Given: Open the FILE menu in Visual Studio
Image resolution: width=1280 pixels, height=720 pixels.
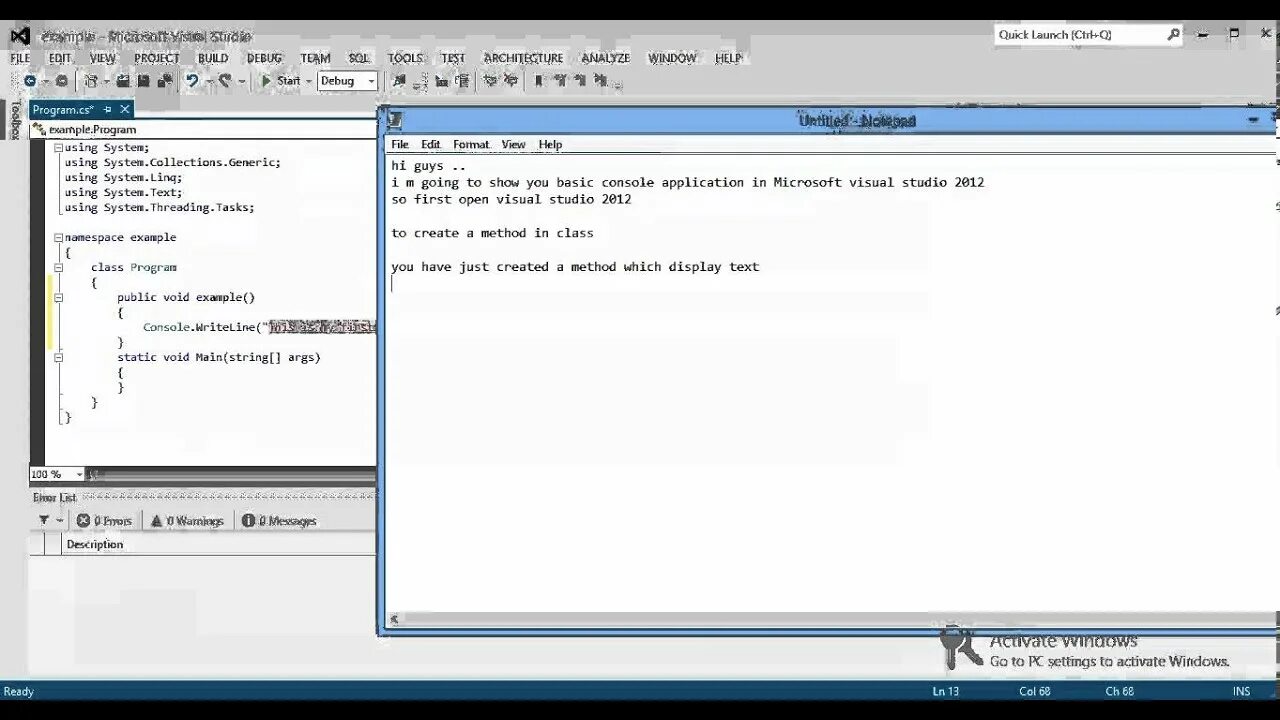Looking at the screenshot, I should pyautogui.click(x=20, y=58).
